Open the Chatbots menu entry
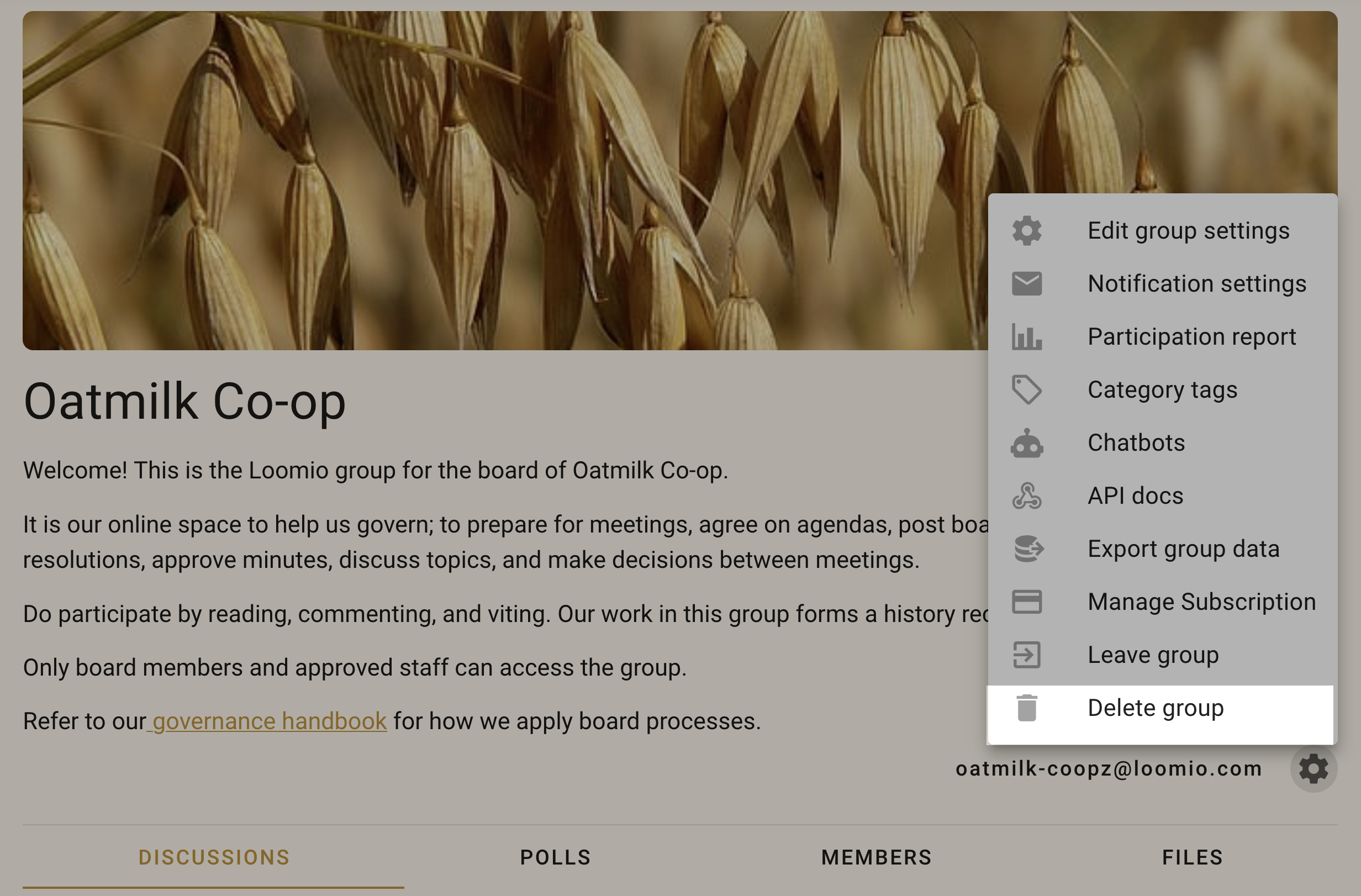The image size is (1361, 896). (1162, 443)
